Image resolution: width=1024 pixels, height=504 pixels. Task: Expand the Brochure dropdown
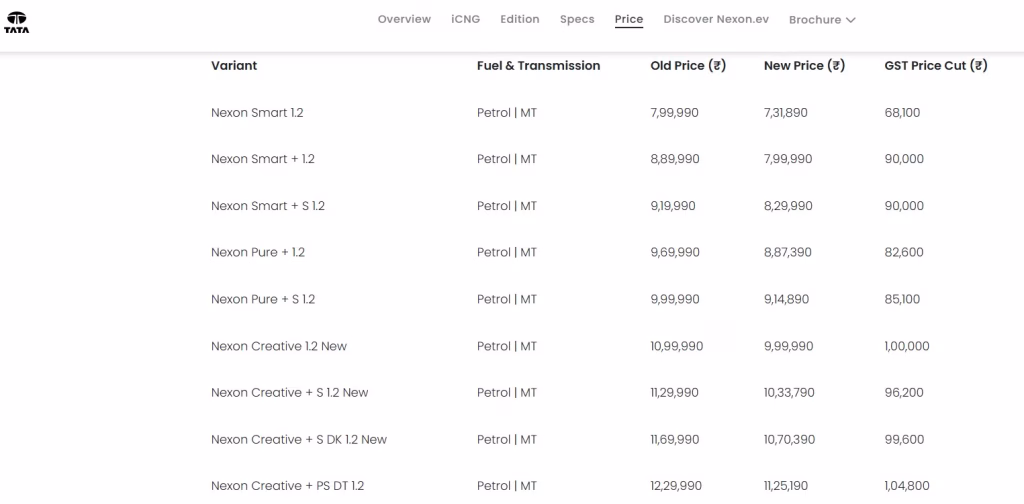tap(822, 20)
